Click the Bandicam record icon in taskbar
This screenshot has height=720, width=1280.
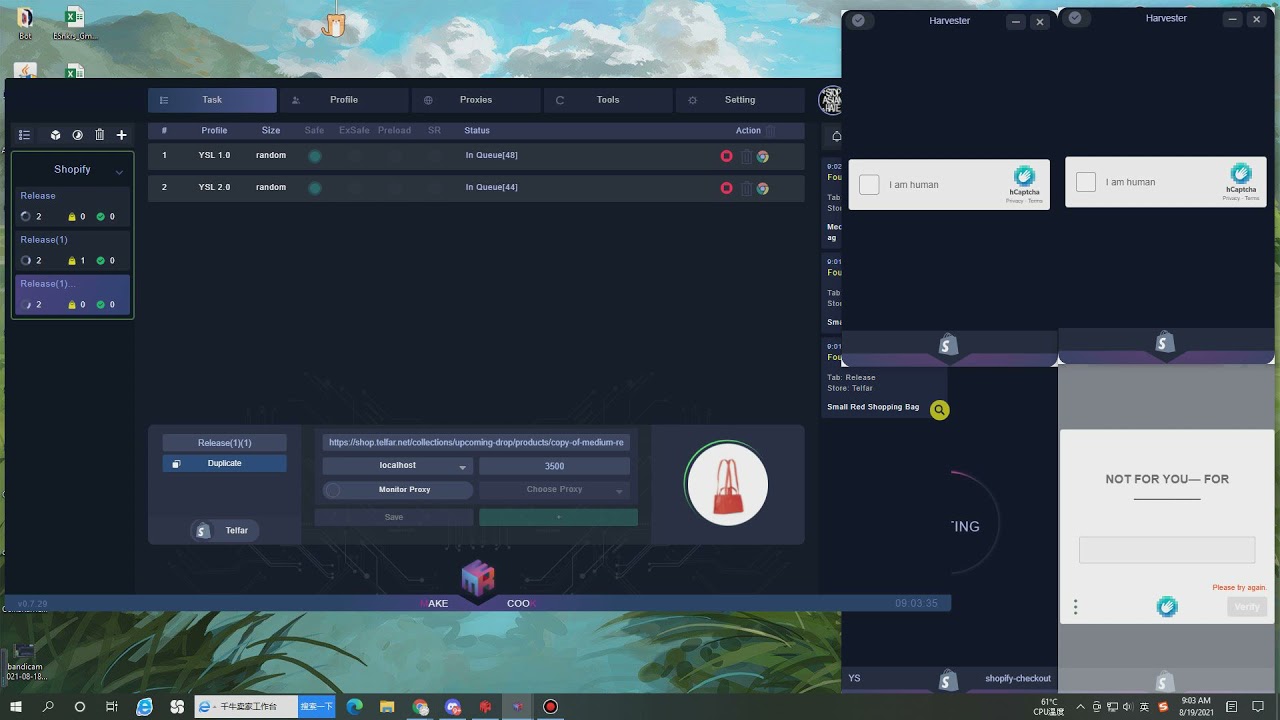coord(550,707)
